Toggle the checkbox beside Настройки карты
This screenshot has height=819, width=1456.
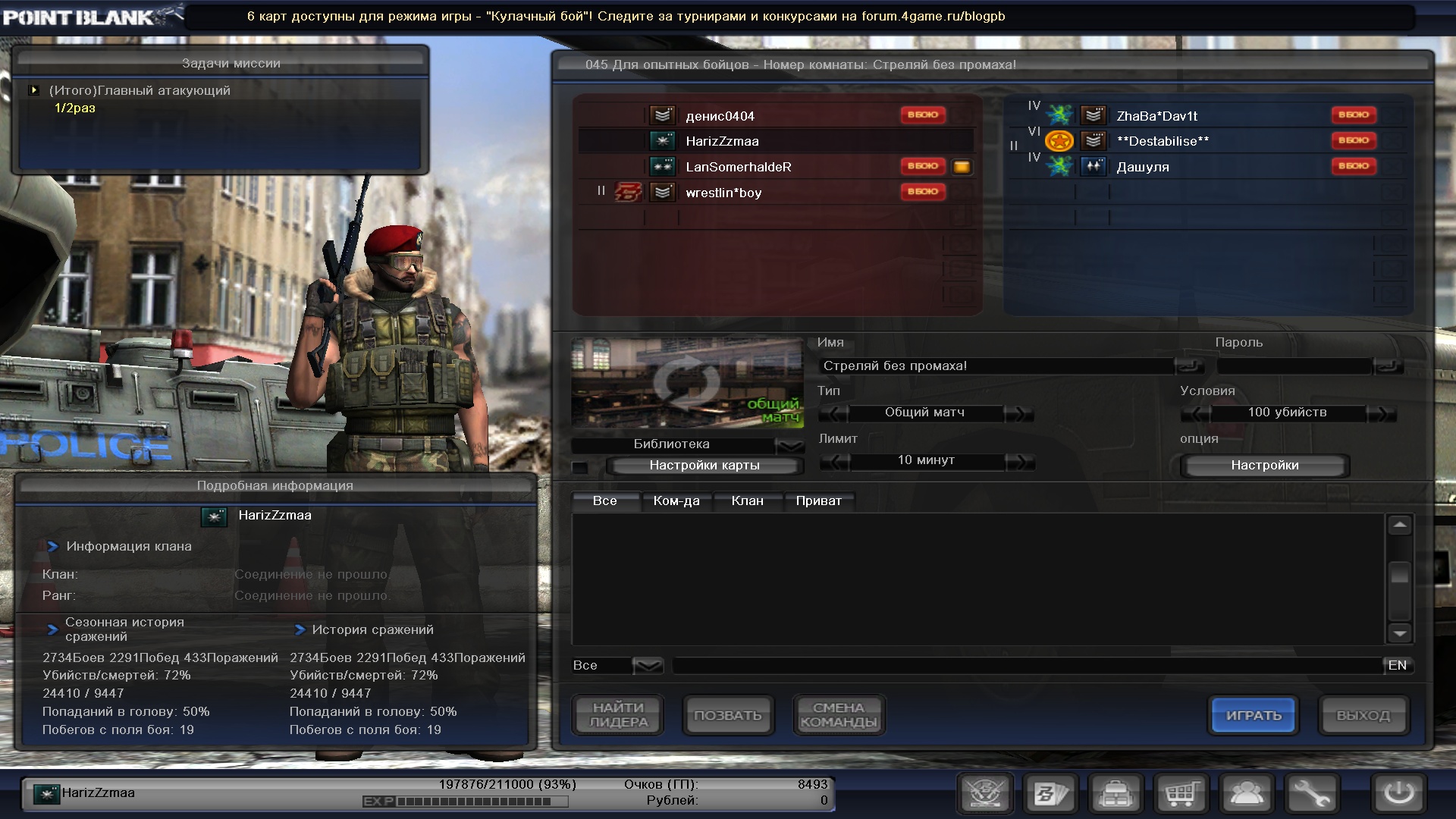[579, 467]
